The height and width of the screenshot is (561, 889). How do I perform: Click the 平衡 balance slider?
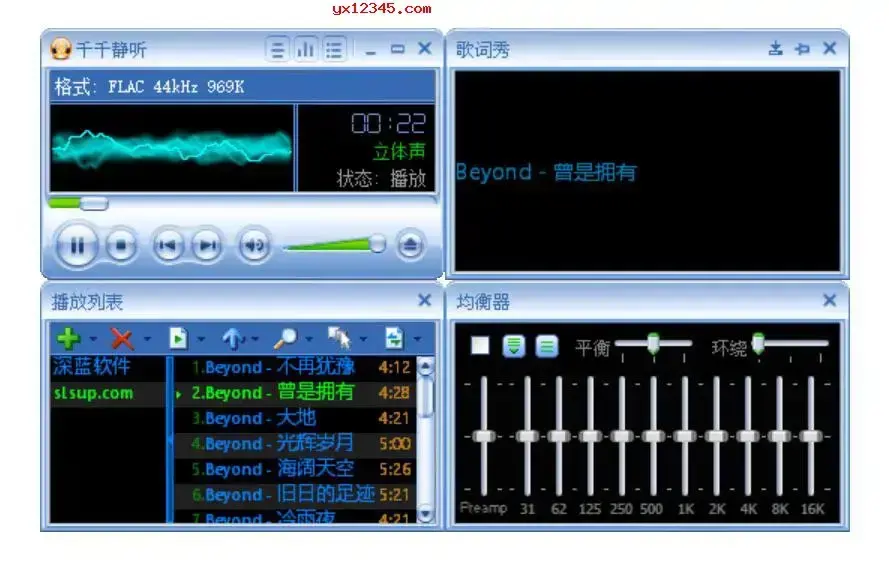tap(653, 344)
